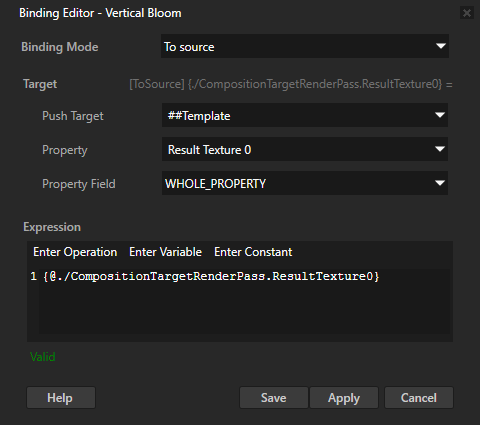Click the Enter Operation menu

(x=75, y=252)
